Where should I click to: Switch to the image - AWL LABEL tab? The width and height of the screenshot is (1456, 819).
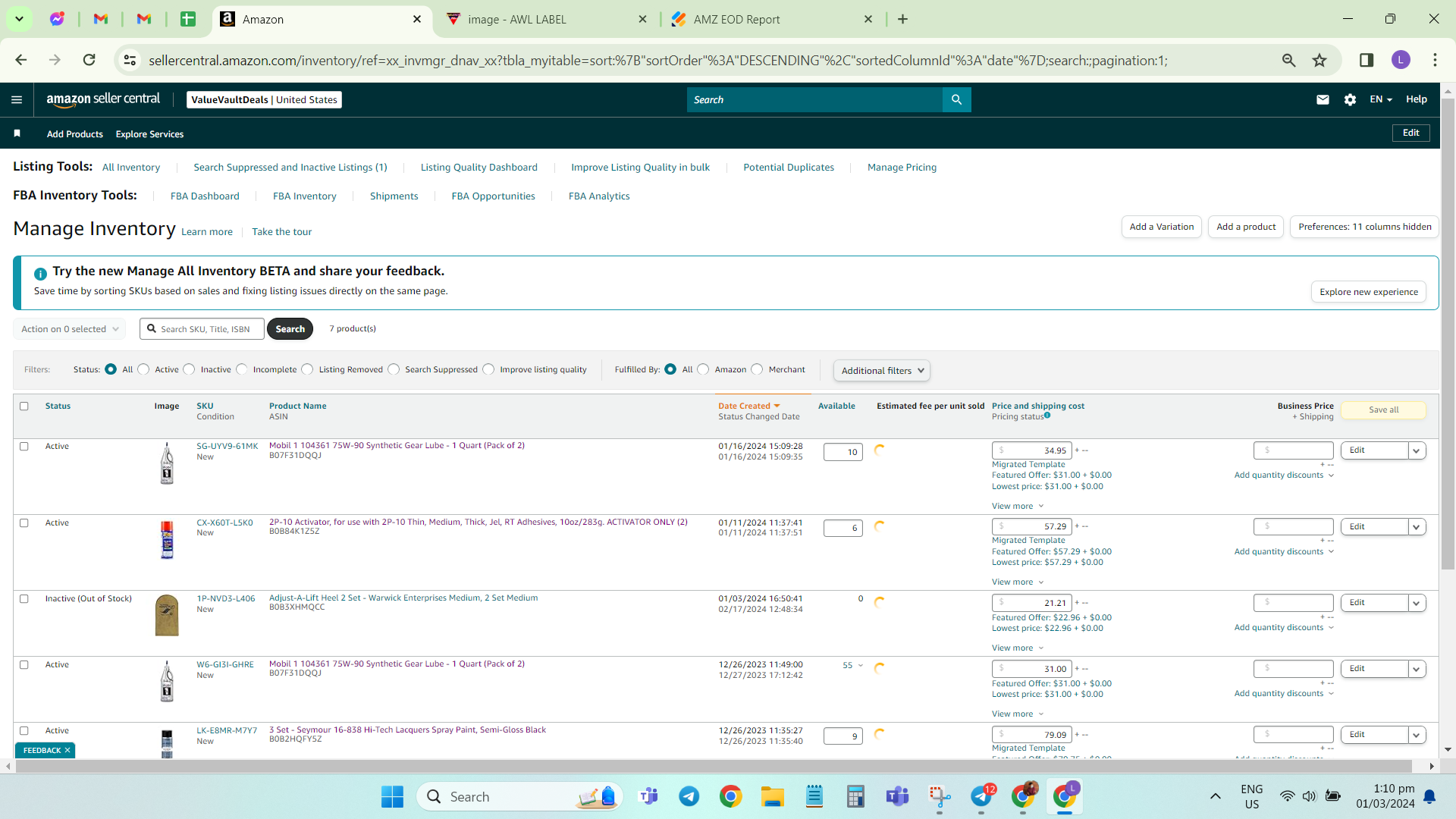tap(546, 19)
